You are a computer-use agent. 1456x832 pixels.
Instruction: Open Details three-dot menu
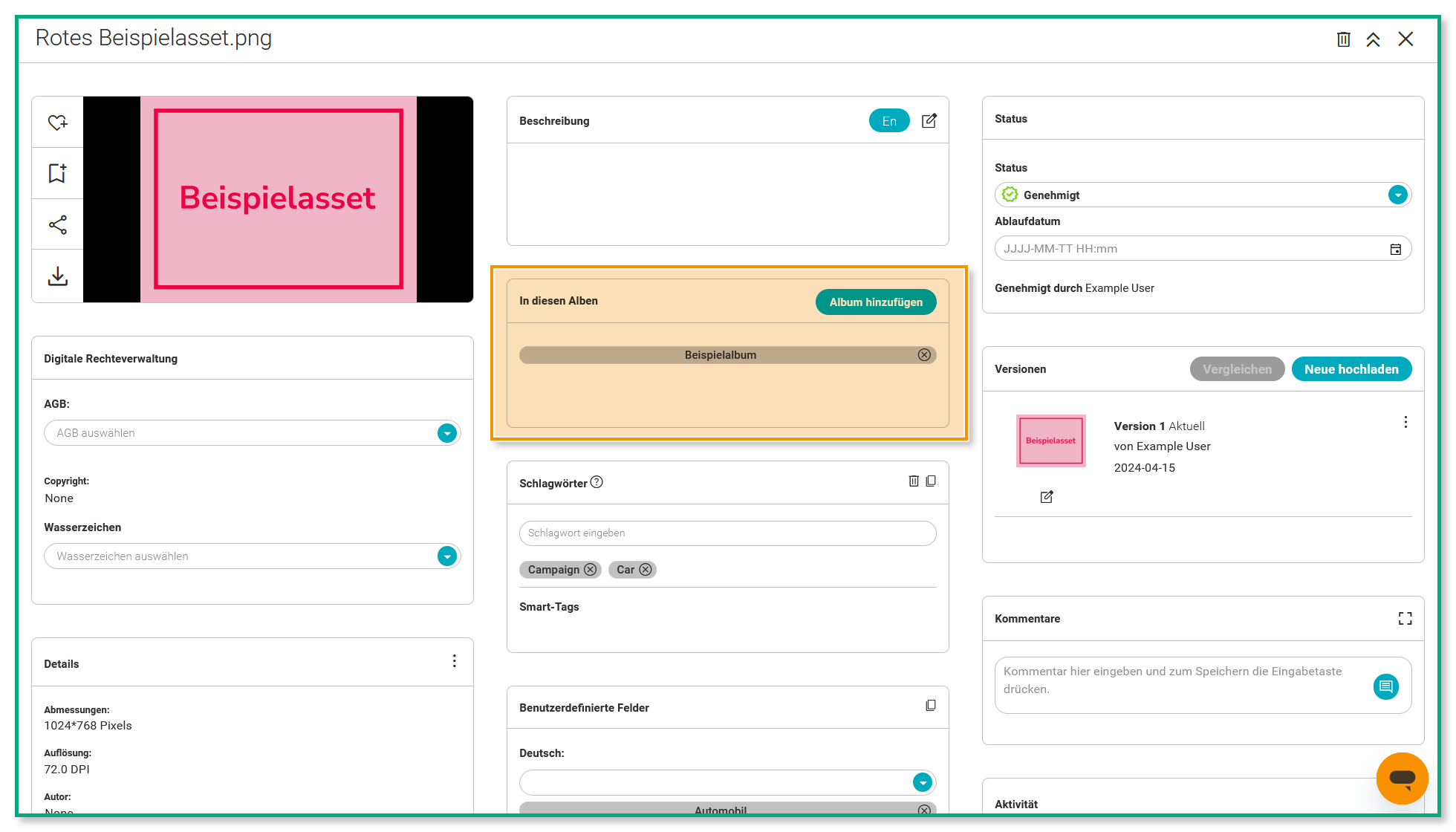(x=455, y=661)
